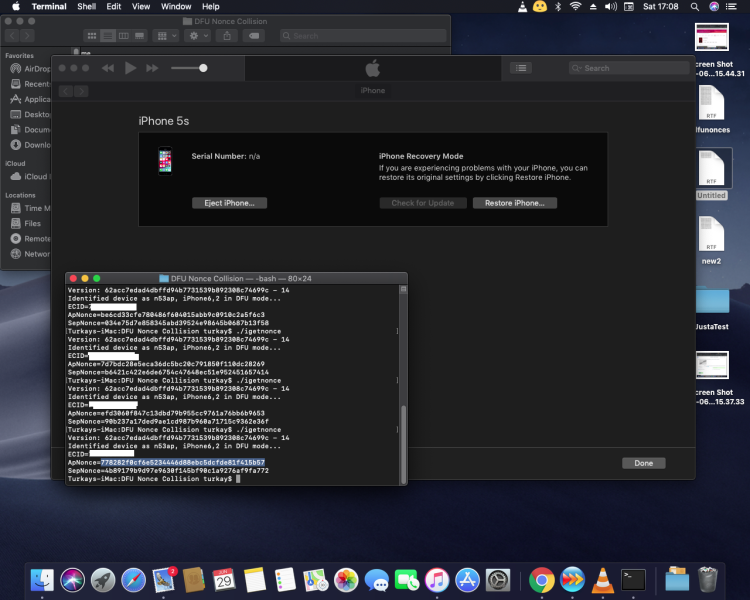This screenshot has width=750, height=600.
Task: Open Calendar from the Dock
Action: pyautogui.click(x=224, y=580)
